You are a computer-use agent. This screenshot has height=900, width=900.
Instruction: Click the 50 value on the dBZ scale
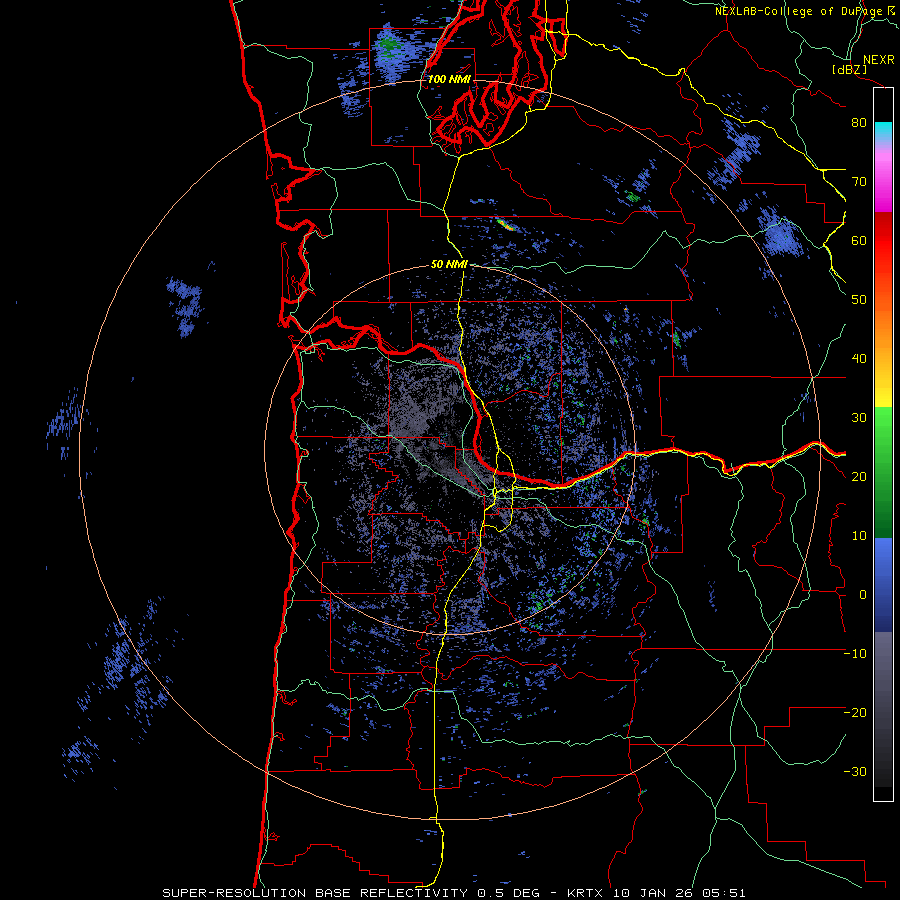859,300
